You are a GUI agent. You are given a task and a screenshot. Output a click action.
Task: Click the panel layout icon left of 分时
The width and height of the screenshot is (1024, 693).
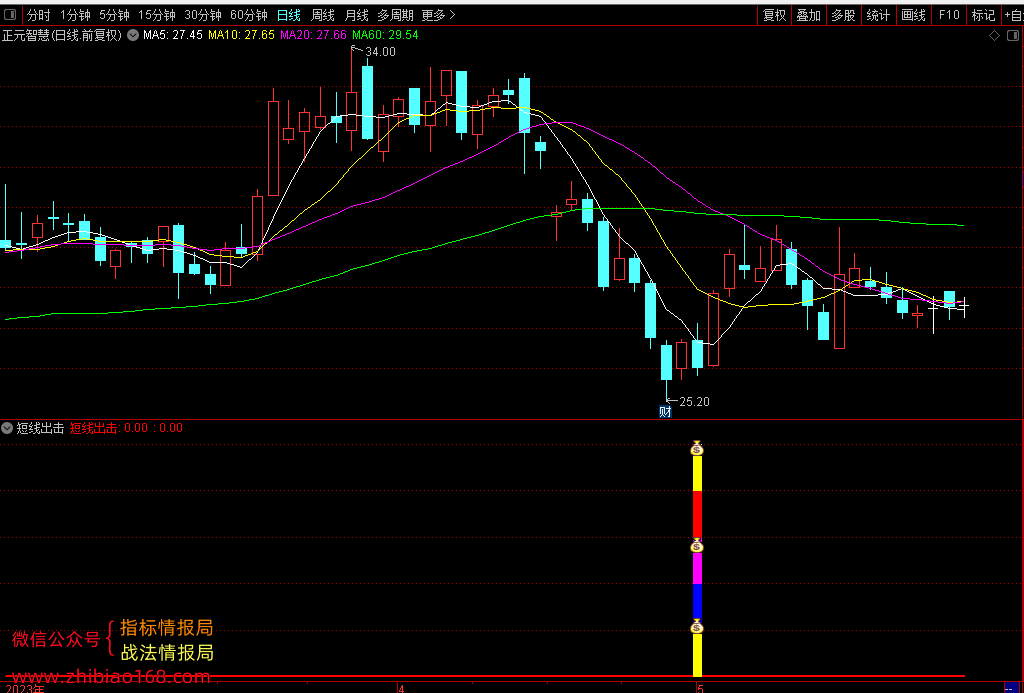pyautogui.click(x=11, y=15)
